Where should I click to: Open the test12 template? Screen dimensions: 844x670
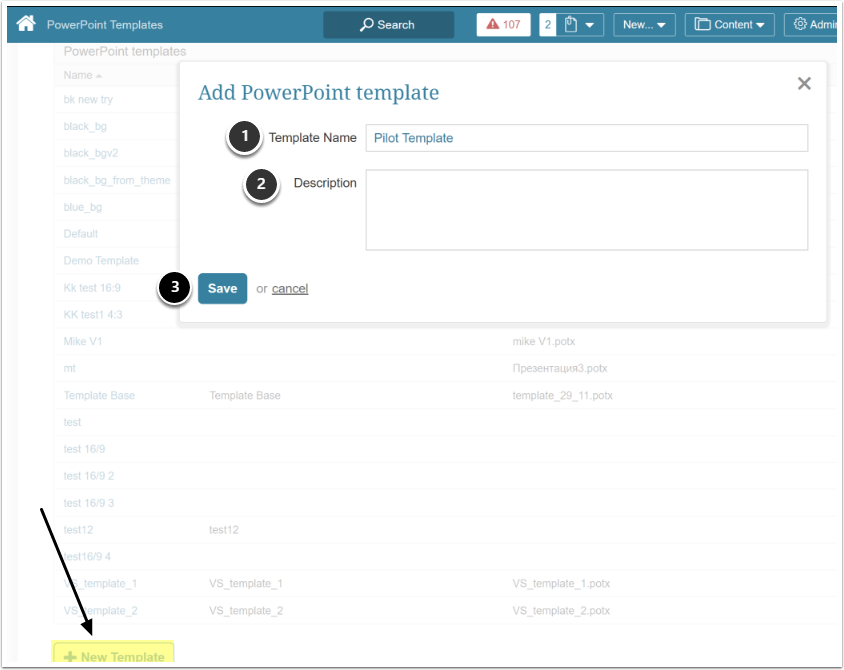[78, 529]
